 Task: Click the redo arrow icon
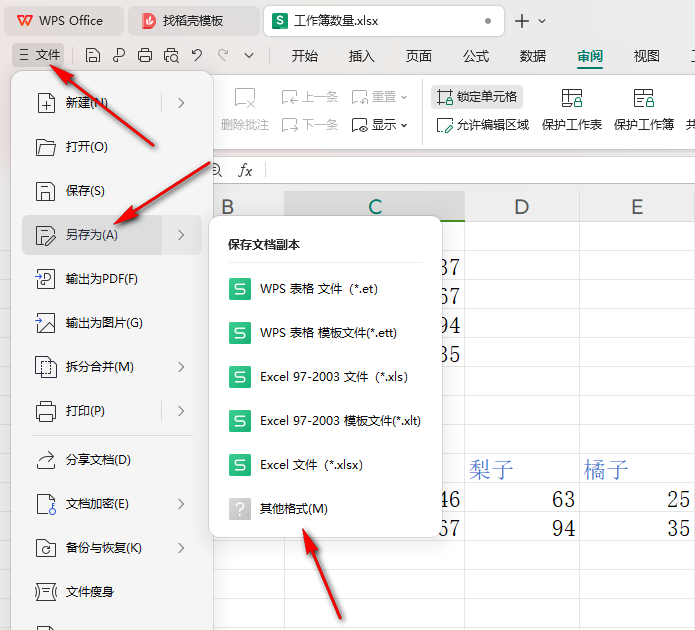(x=223, y=56)
